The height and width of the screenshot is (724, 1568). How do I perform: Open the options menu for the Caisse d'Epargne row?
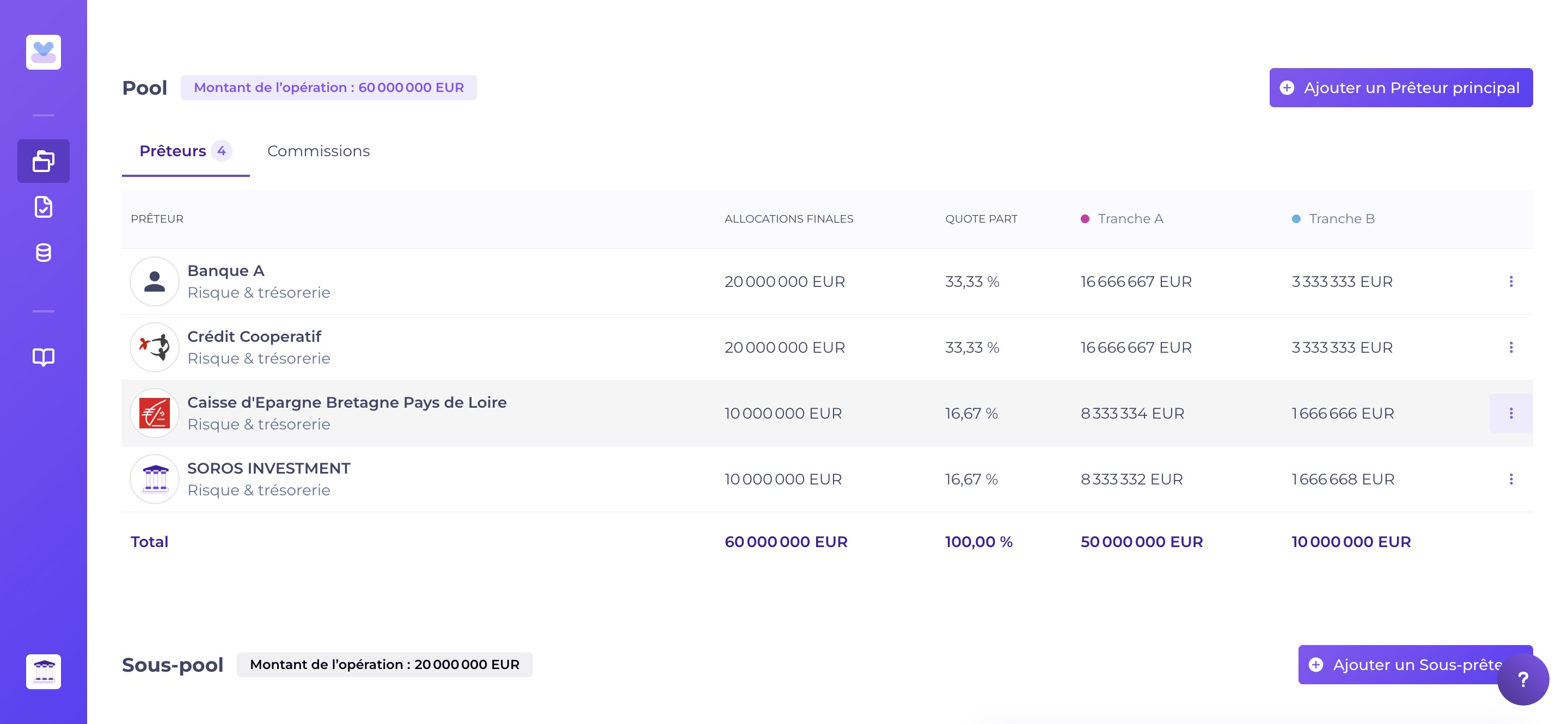tap(1510, 413)
